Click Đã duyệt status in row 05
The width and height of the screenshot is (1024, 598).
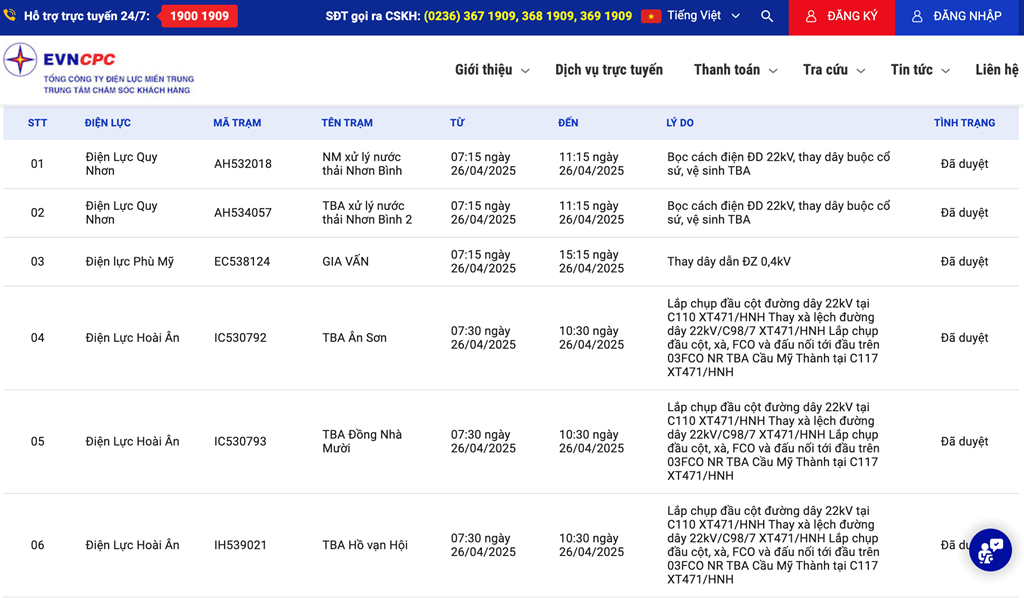pyautogui.click(x=965, y=442)
